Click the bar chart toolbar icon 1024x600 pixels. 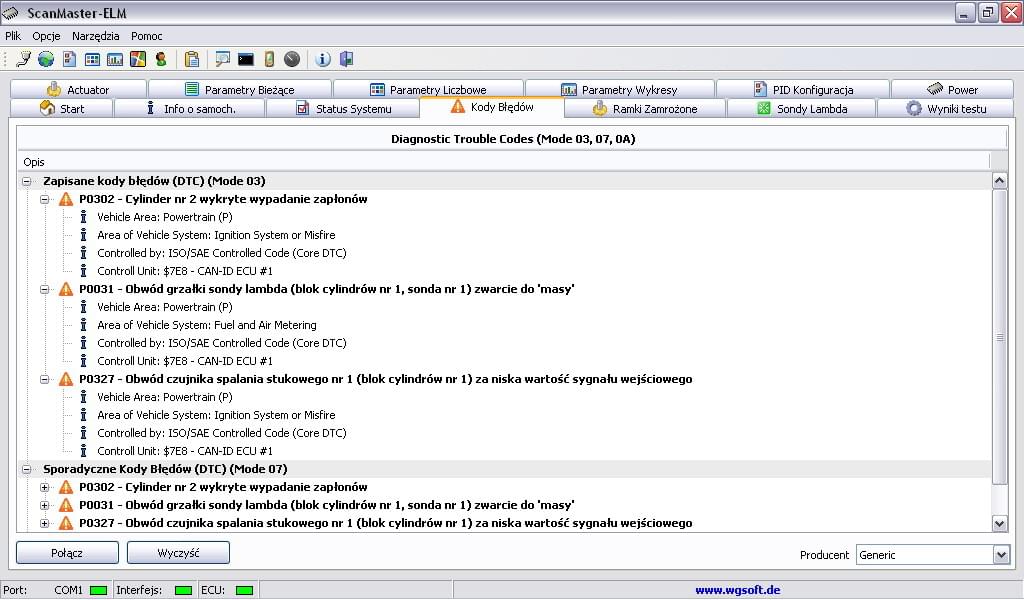coord(115,59)
